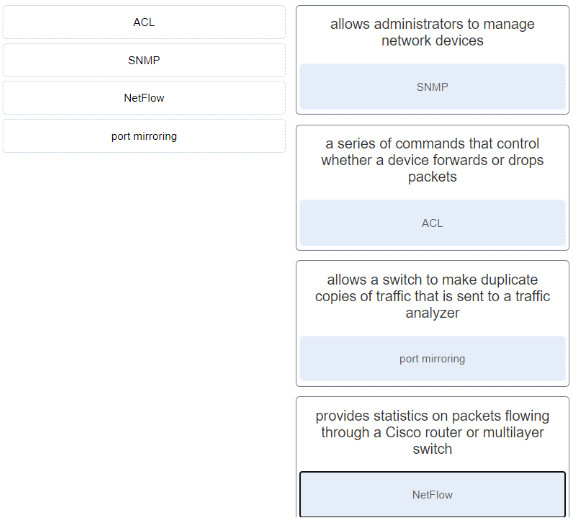Click 'a series of commands that control' description

click(x=432, y=160)
